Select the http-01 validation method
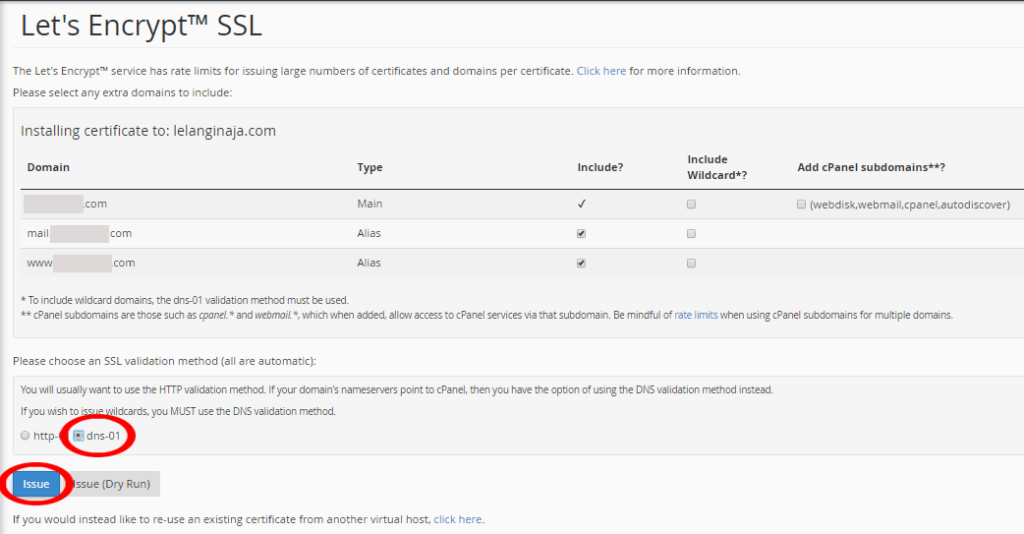The width and height of the screenshot is (1024, 534). [26, 436]
